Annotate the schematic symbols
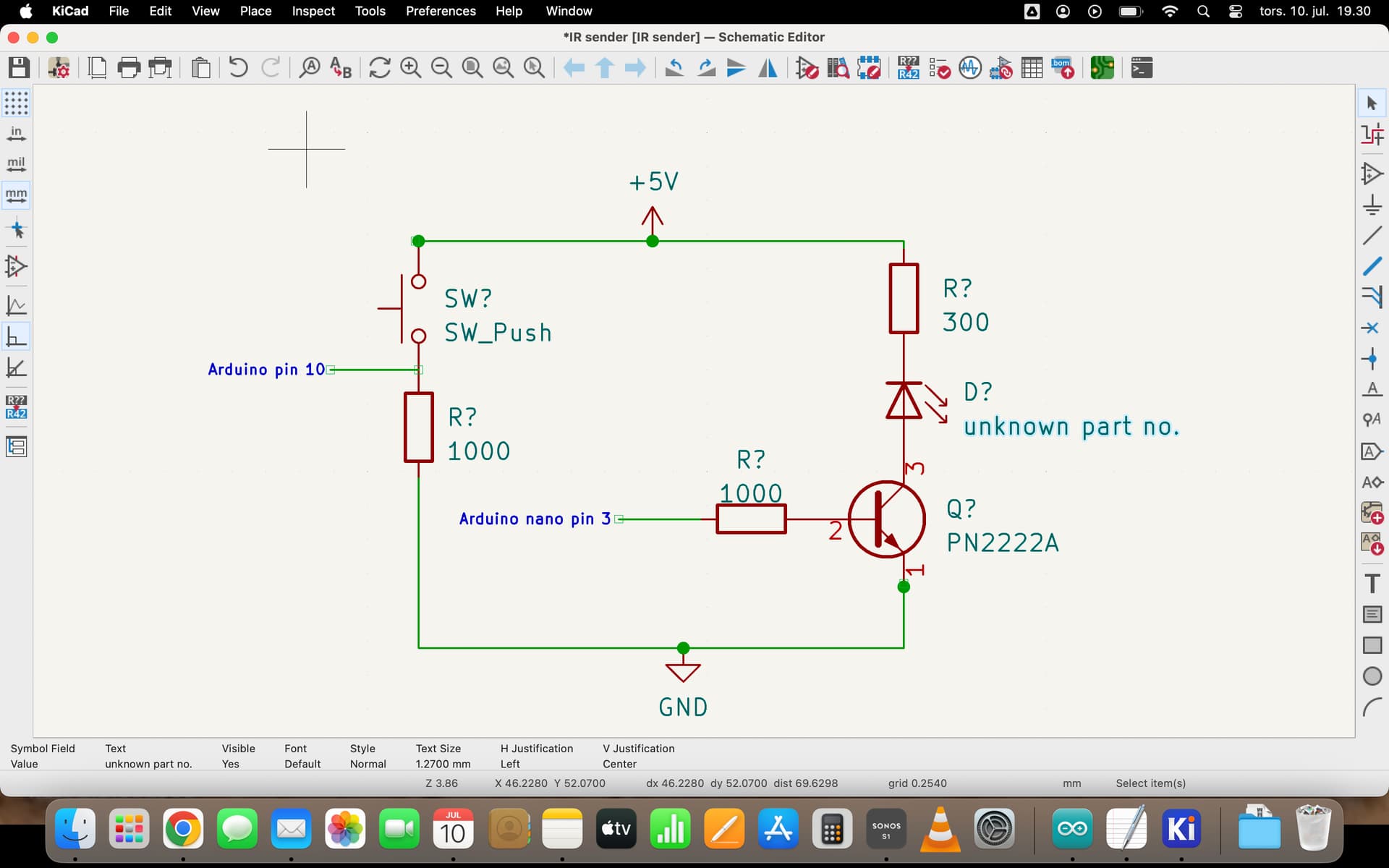 point(906,68)
